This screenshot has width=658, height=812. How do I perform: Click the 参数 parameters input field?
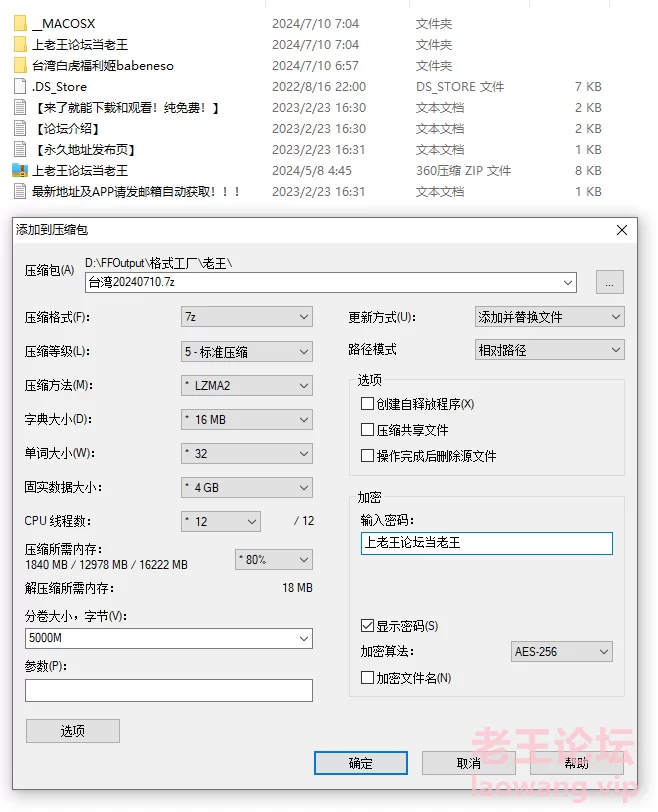point(169,690)
